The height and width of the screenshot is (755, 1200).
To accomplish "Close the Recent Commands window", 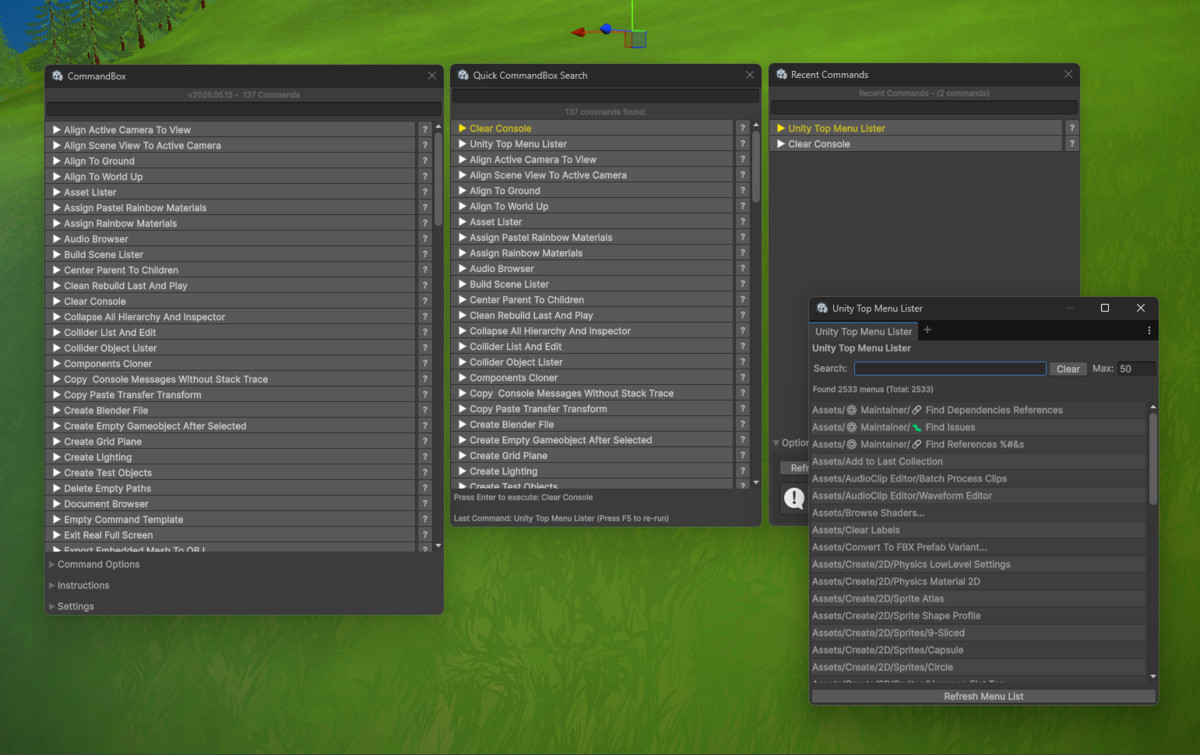I will point(1068,74).
